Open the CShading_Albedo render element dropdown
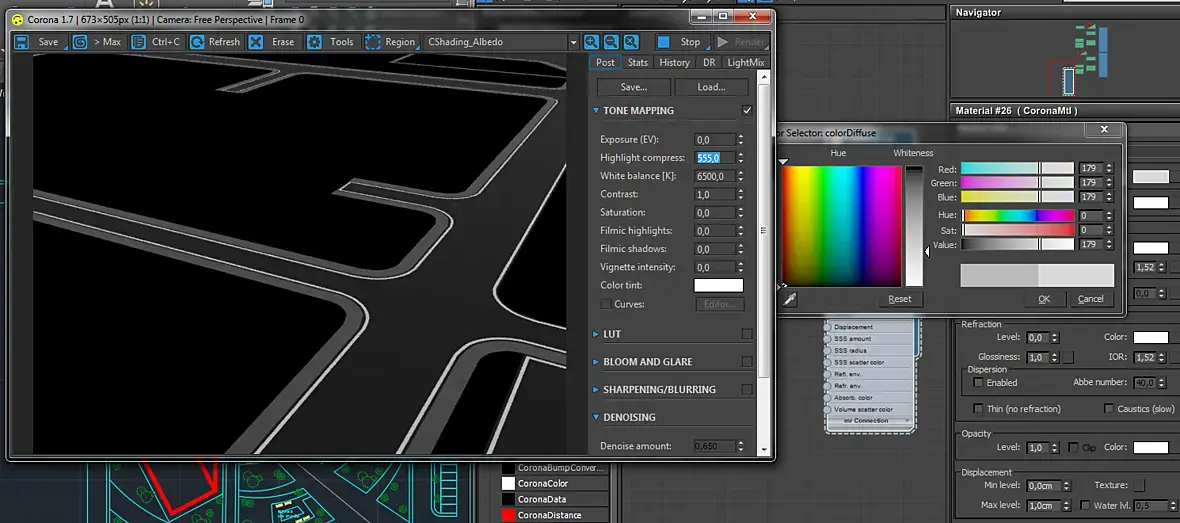Screen dimensions: 1180x523 pos(502,42)
